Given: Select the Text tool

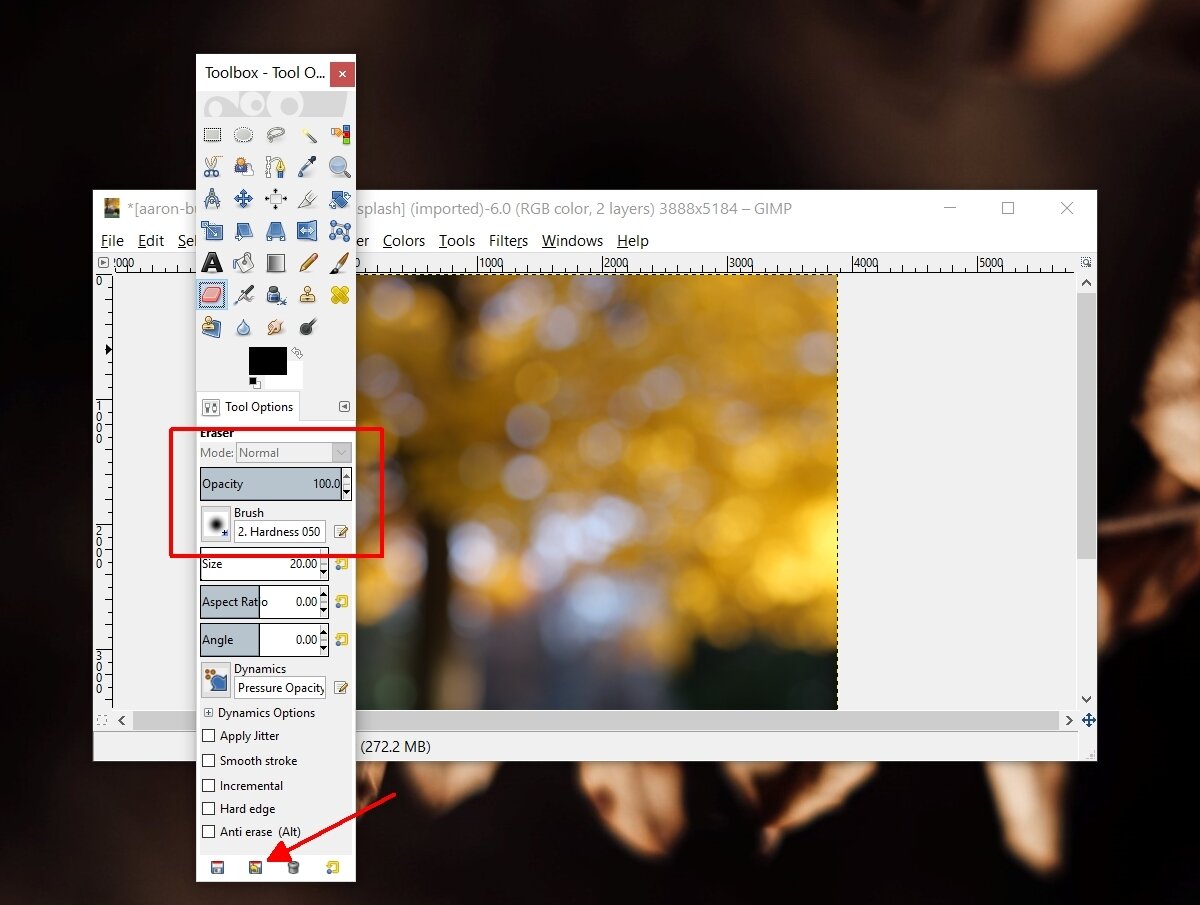Looking at the screenshot, I should (x=212, y=263).
